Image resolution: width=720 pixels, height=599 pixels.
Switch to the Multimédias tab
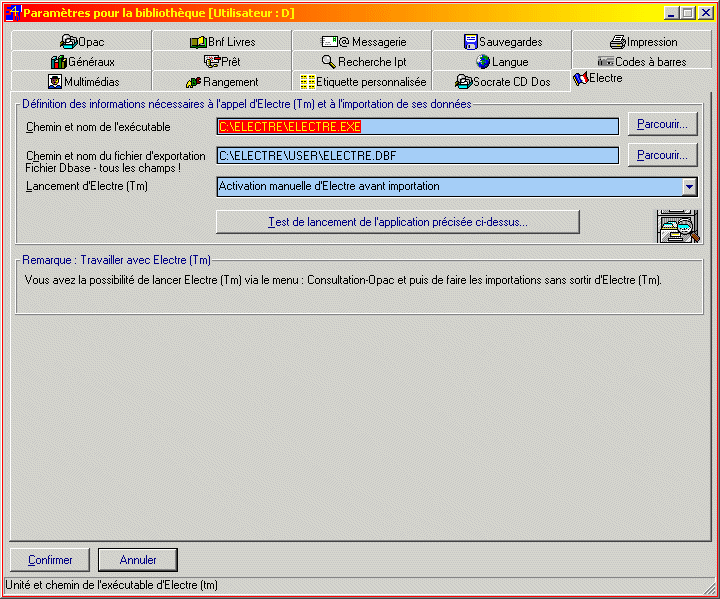tap(81, 82)
